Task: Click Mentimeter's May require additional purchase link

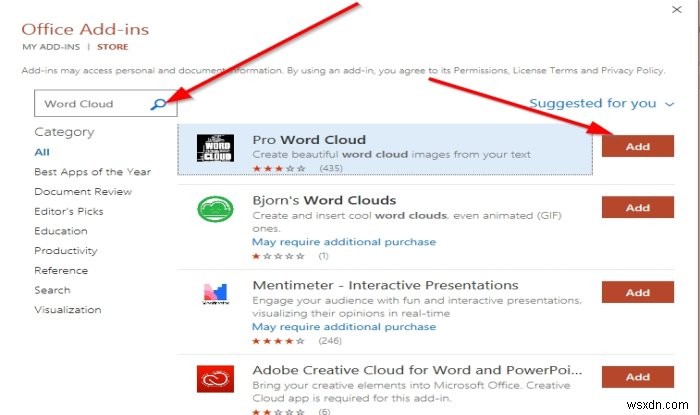Action: pyautogui.click(x=344, y=327)
